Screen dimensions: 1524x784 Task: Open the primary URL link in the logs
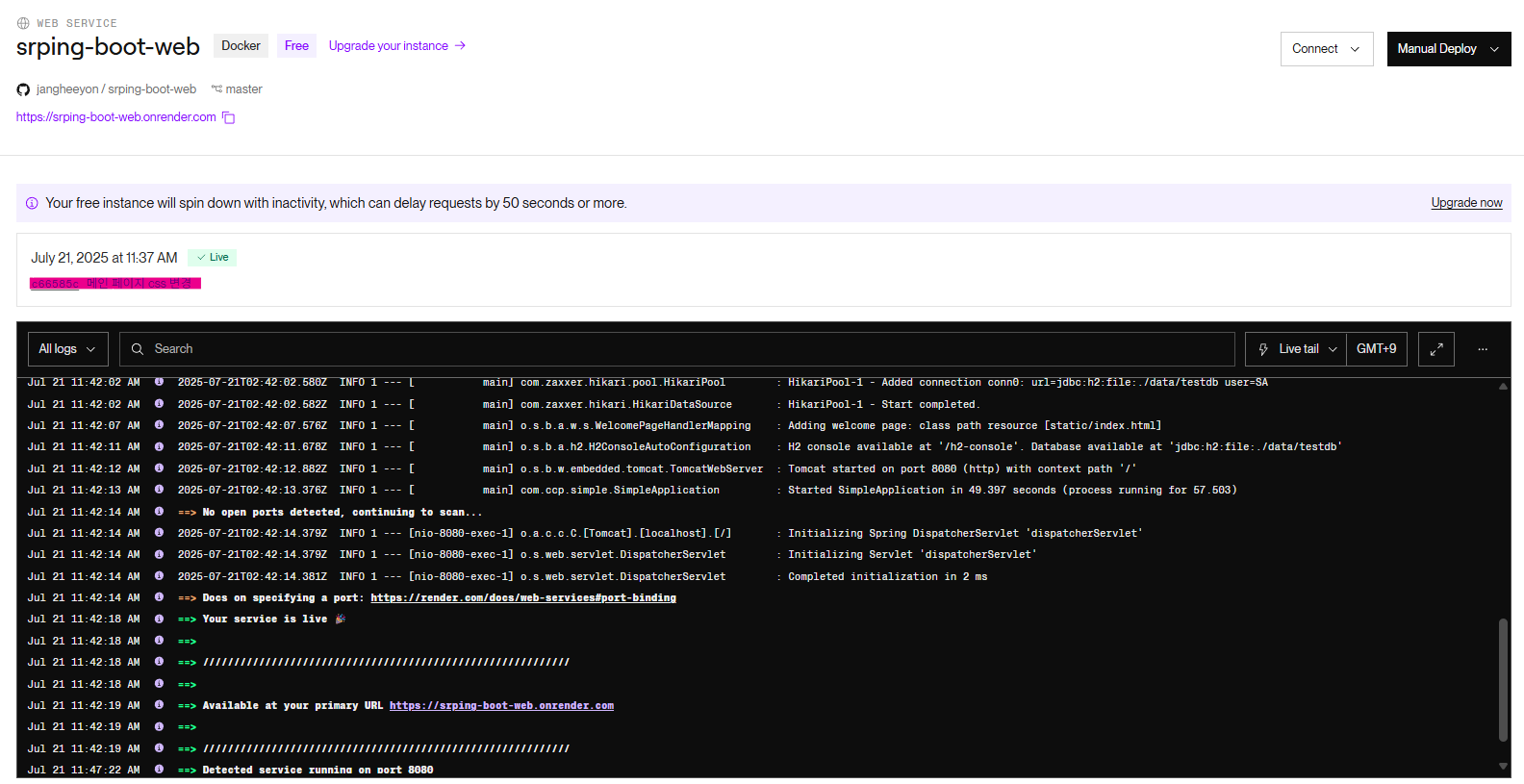tap(501, 705)
